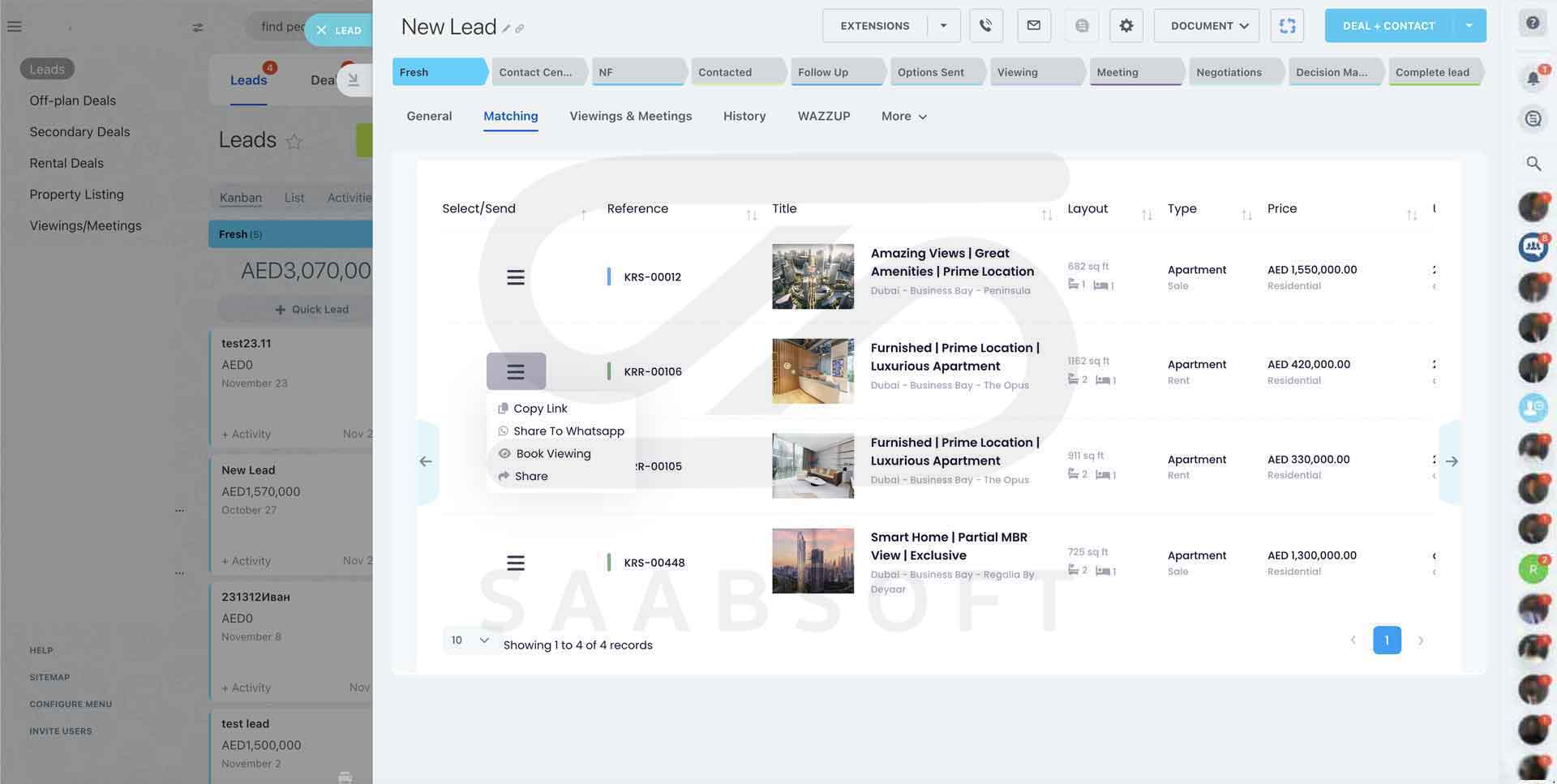Image resolution: width=1557 pixels, height=784 pixels.
Task: Click the phone call icon in header
Action: click(x=985, y=26)
